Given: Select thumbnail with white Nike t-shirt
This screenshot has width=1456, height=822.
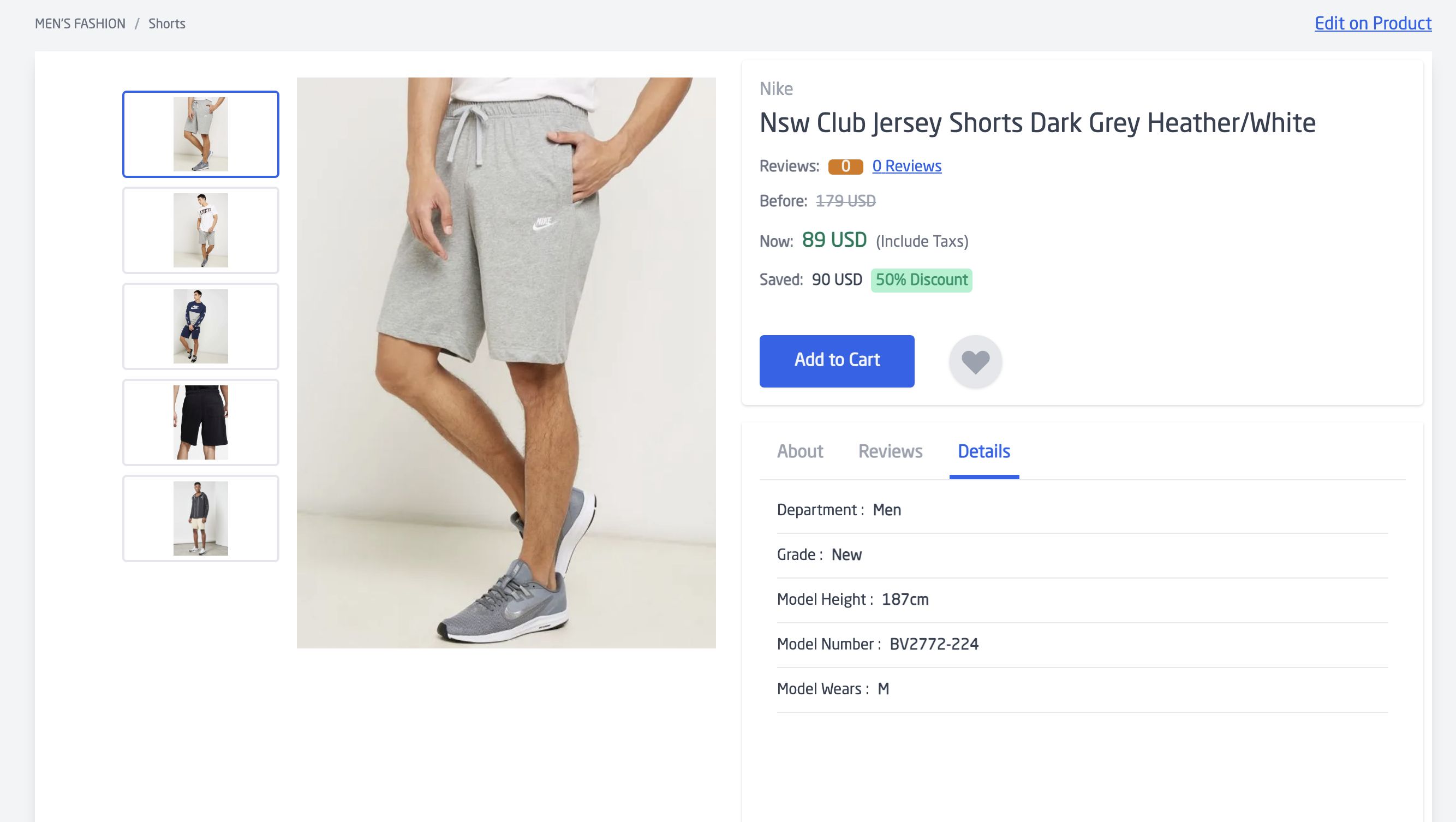Looking at the screenshot, I should (201, 230).
